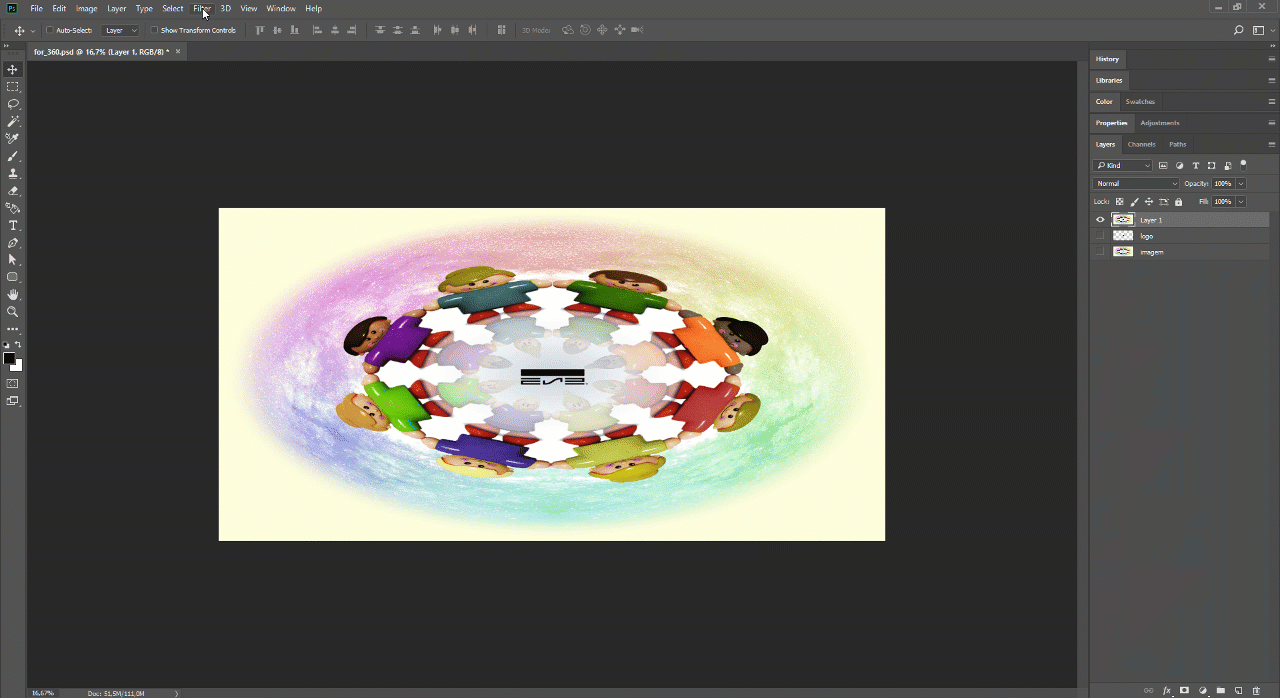1280x698 pixels.
Task: Enable Show Transform Controls checkbox
Action: click(154, 30)
